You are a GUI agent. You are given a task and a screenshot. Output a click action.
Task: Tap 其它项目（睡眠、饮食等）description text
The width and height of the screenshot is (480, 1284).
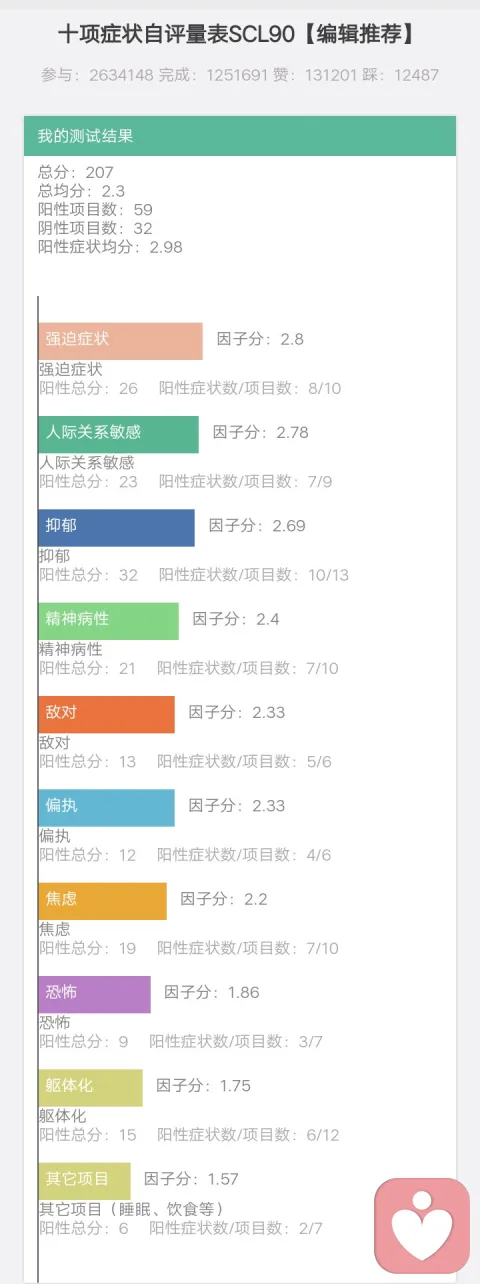coord(131,1209)
